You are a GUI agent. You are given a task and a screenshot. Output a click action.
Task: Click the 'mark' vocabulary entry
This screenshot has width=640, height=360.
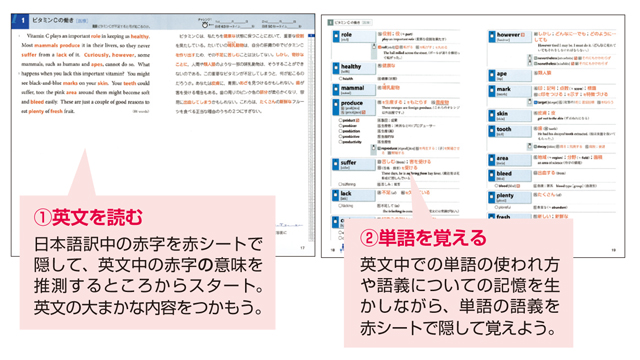(510, 91)
